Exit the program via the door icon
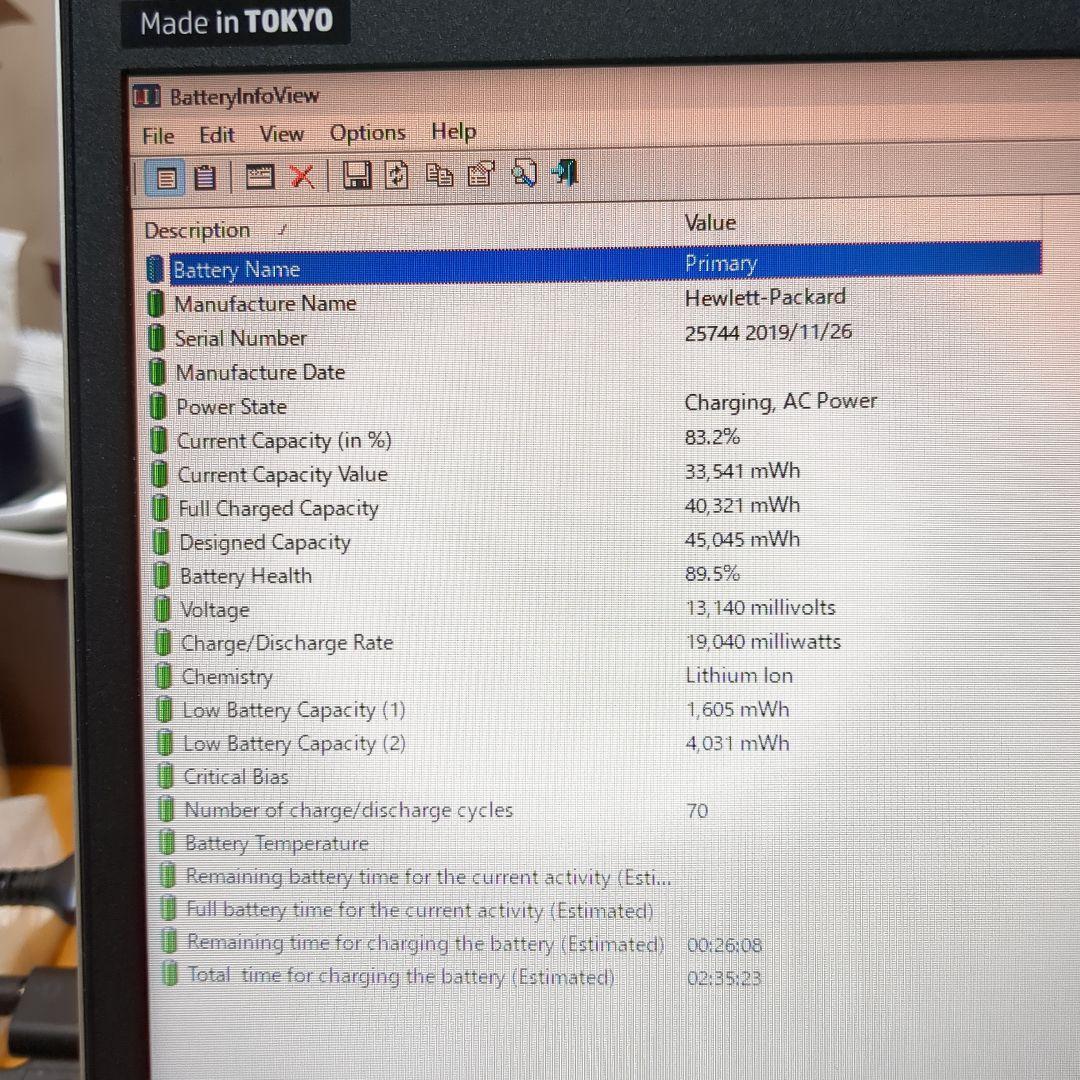This screenshot has height=1080, width=1080. tap(563, 173)
